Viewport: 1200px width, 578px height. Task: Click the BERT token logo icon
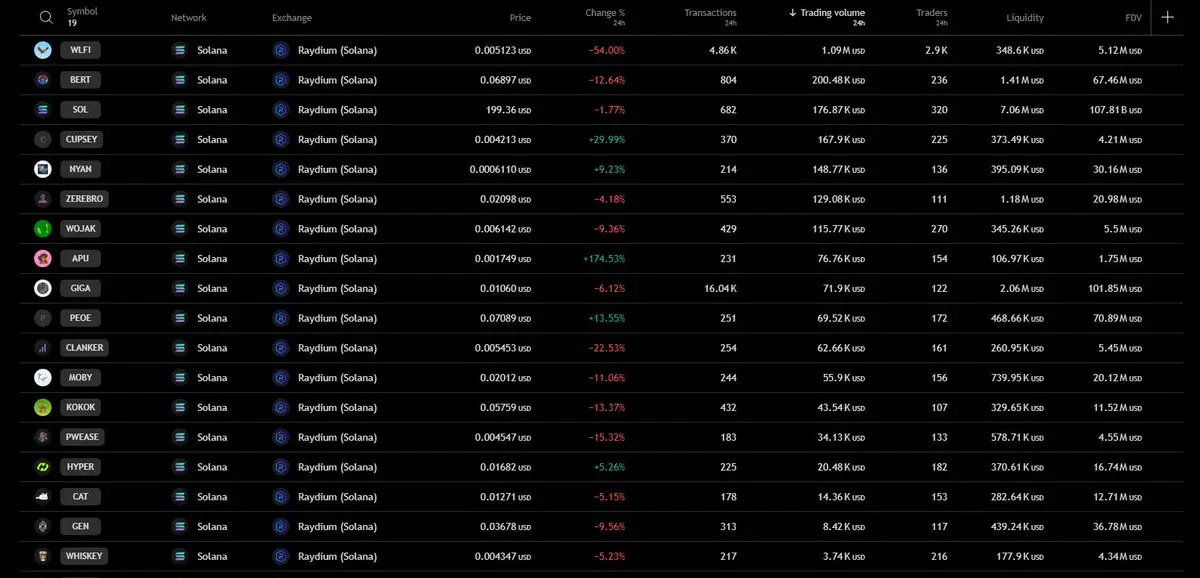point(43,80)
